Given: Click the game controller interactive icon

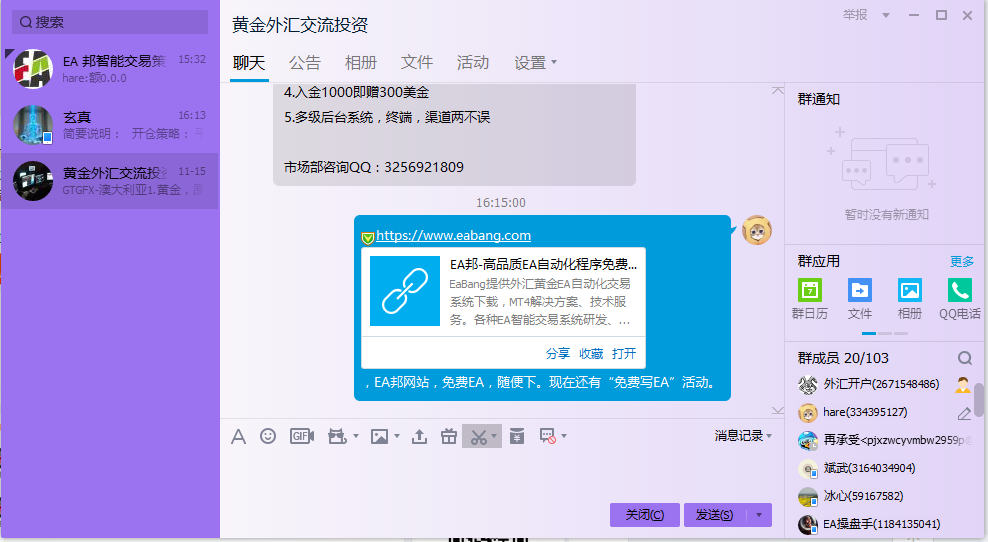Looking at the screenshot, I should tap(338, 436).
